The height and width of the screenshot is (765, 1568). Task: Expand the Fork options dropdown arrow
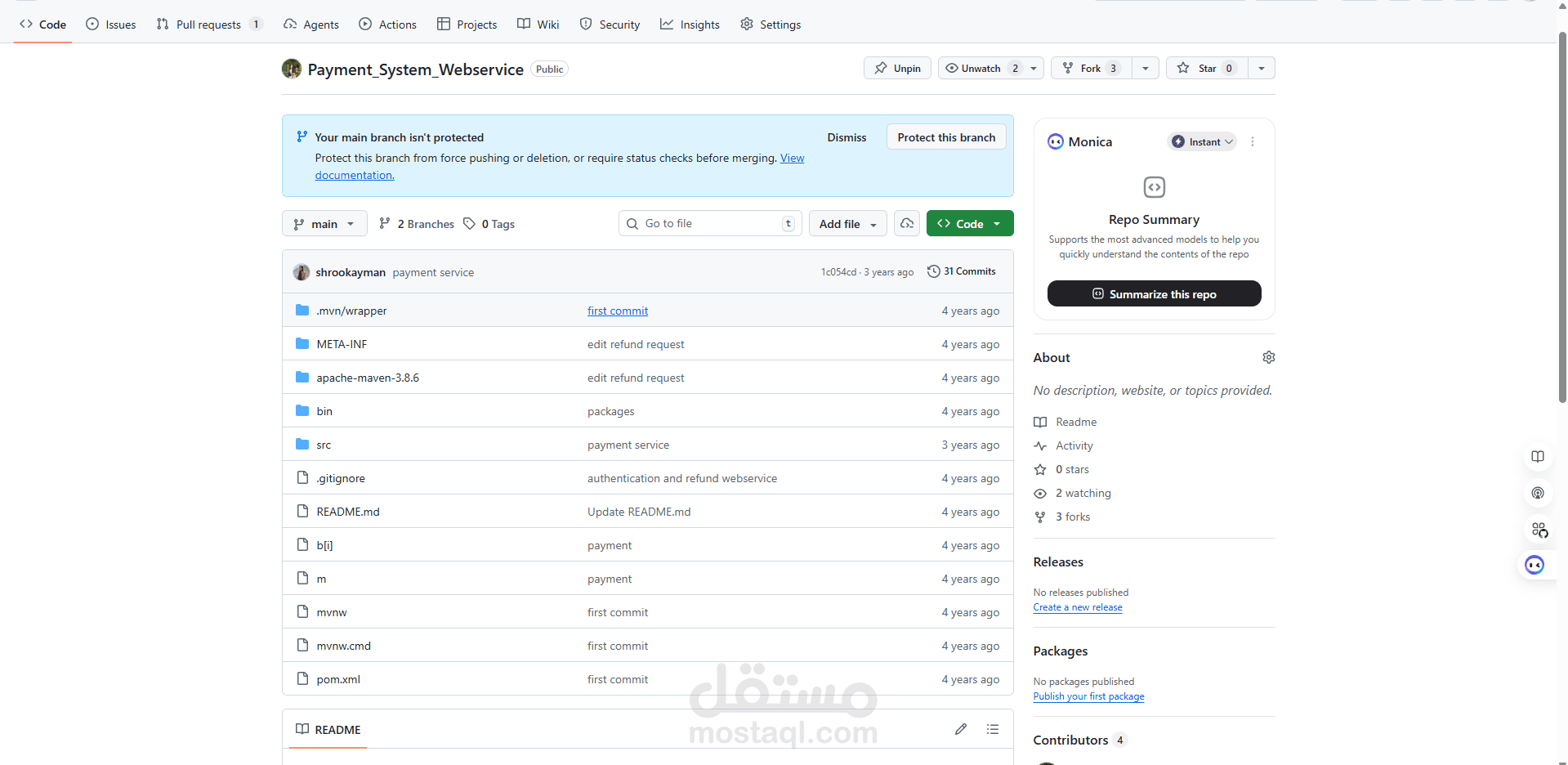point(1146,68)
